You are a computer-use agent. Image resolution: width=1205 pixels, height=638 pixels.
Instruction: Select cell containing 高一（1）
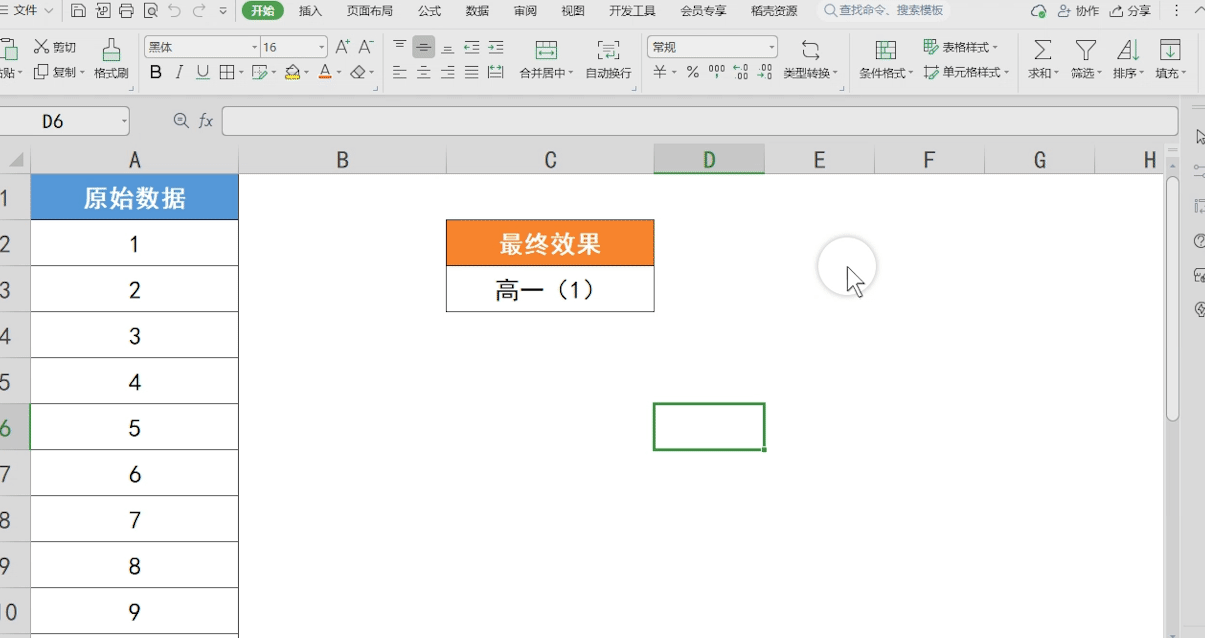550,289
